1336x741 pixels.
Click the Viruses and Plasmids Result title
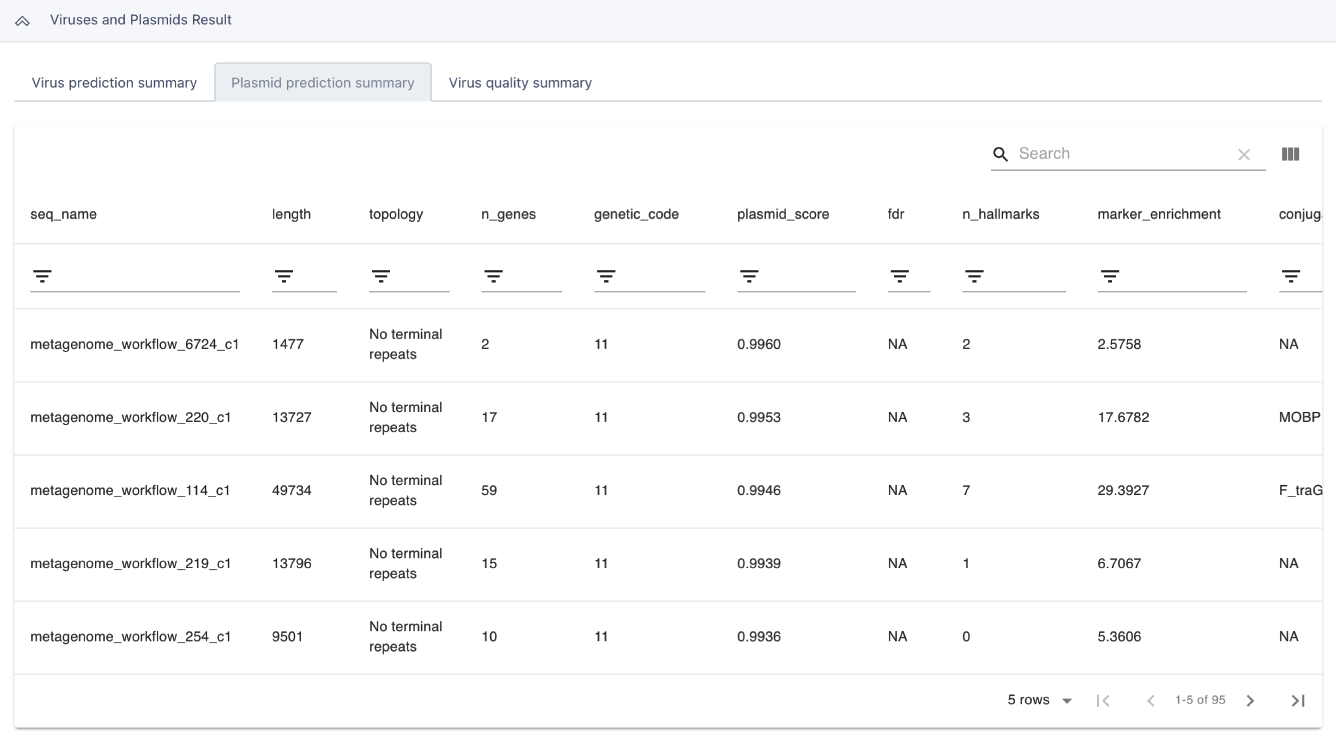click(141, 20)
